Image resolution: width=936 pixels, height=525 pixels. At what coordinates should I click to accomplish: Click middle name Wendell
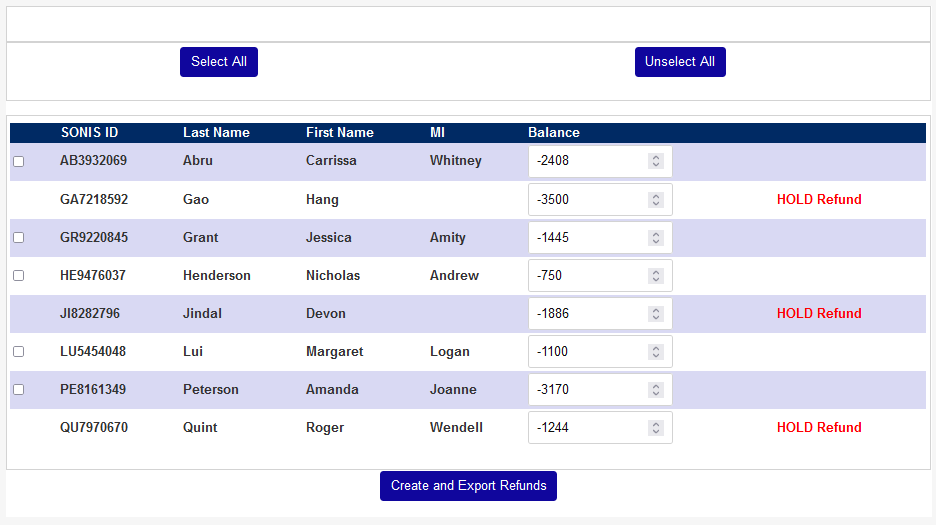click(456, 428)
